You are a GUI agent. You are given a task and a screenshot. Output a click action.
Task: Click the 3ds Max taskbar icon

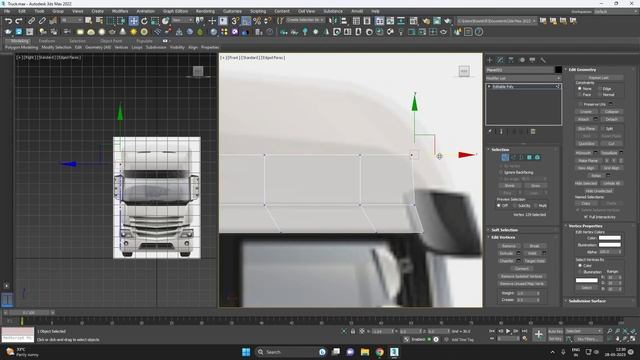pos(394,352)
